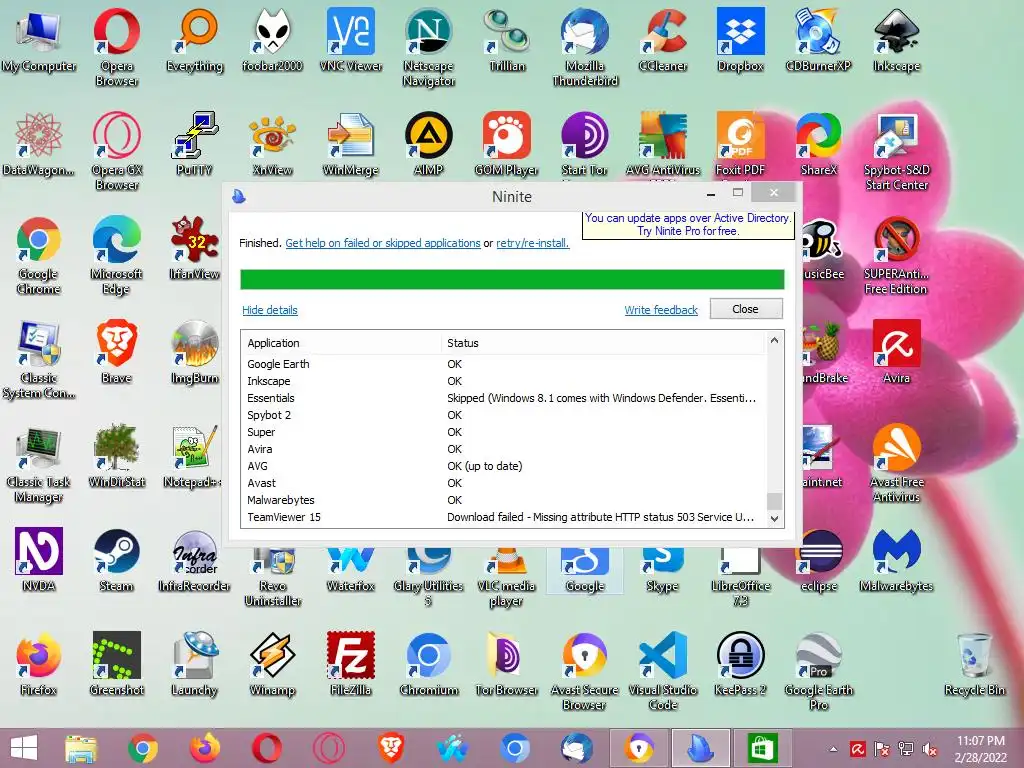
Task: Open ShareX desktop shortcut
Action: tap(818, 144)
